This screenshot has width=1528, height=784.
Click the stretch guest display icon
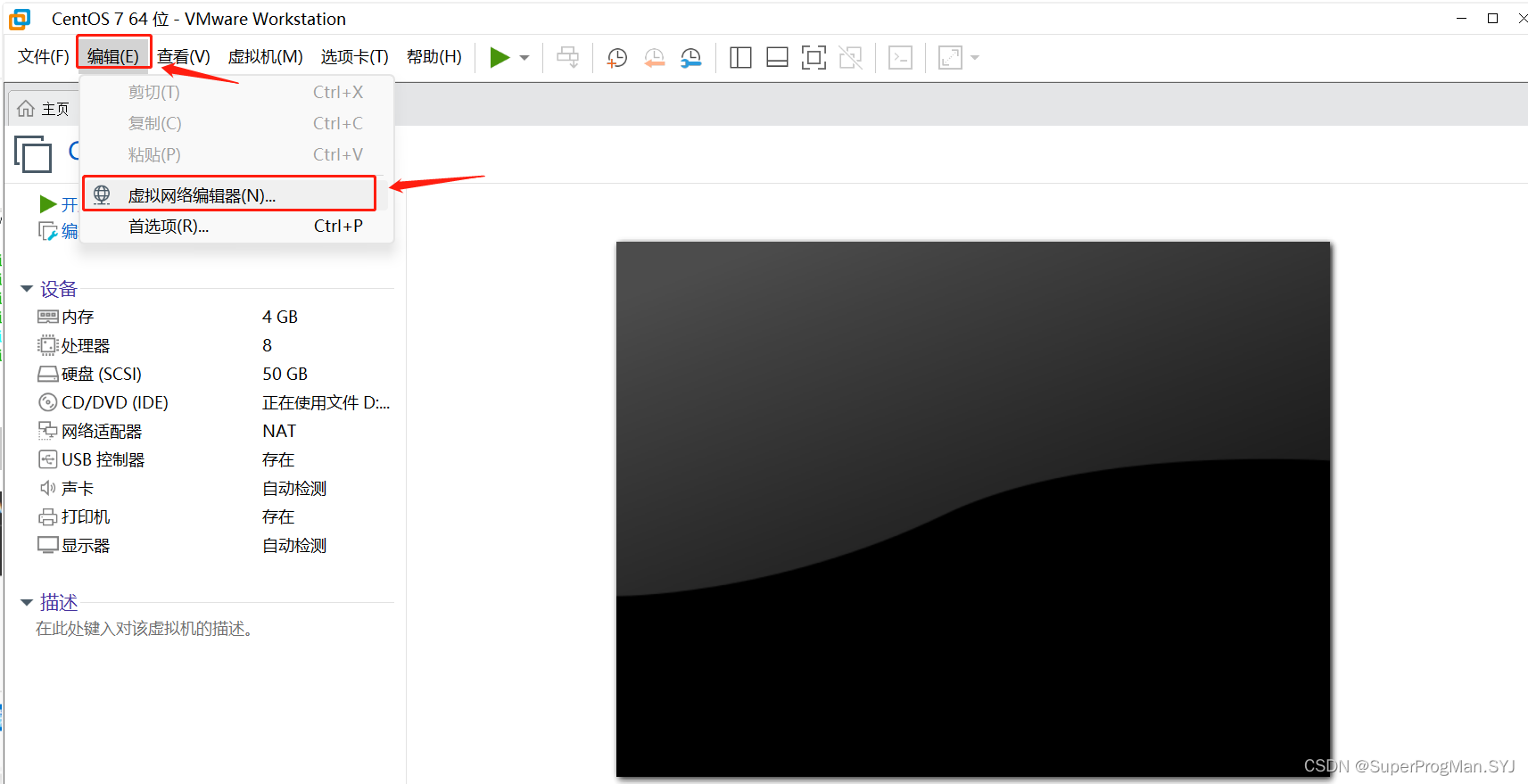coord(951,58)
